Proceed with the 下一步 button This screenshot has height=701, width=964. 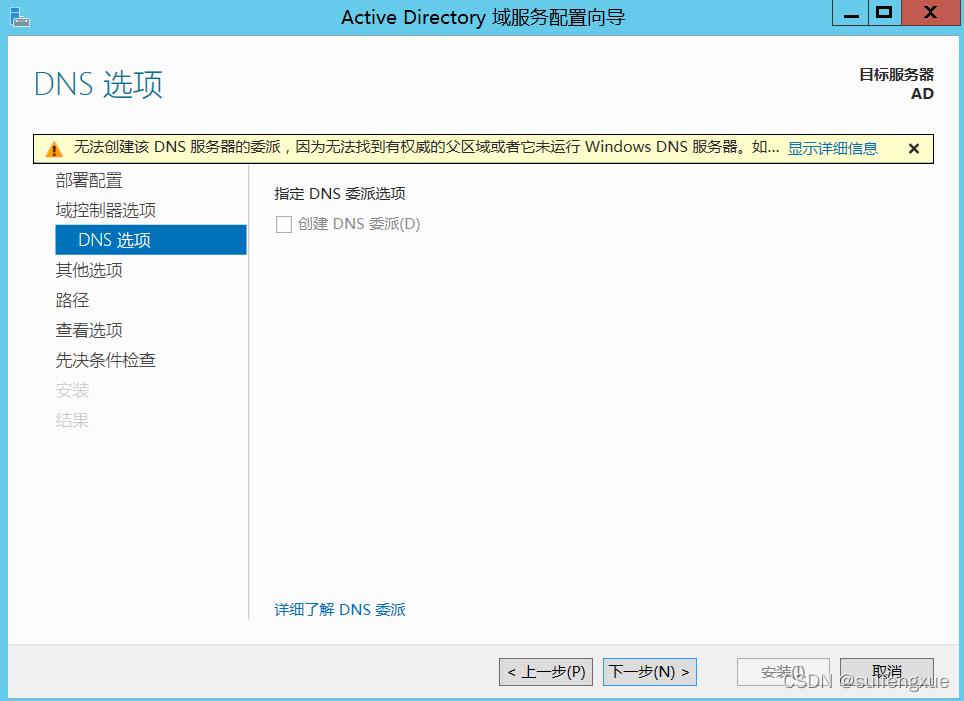pos(649,671)
